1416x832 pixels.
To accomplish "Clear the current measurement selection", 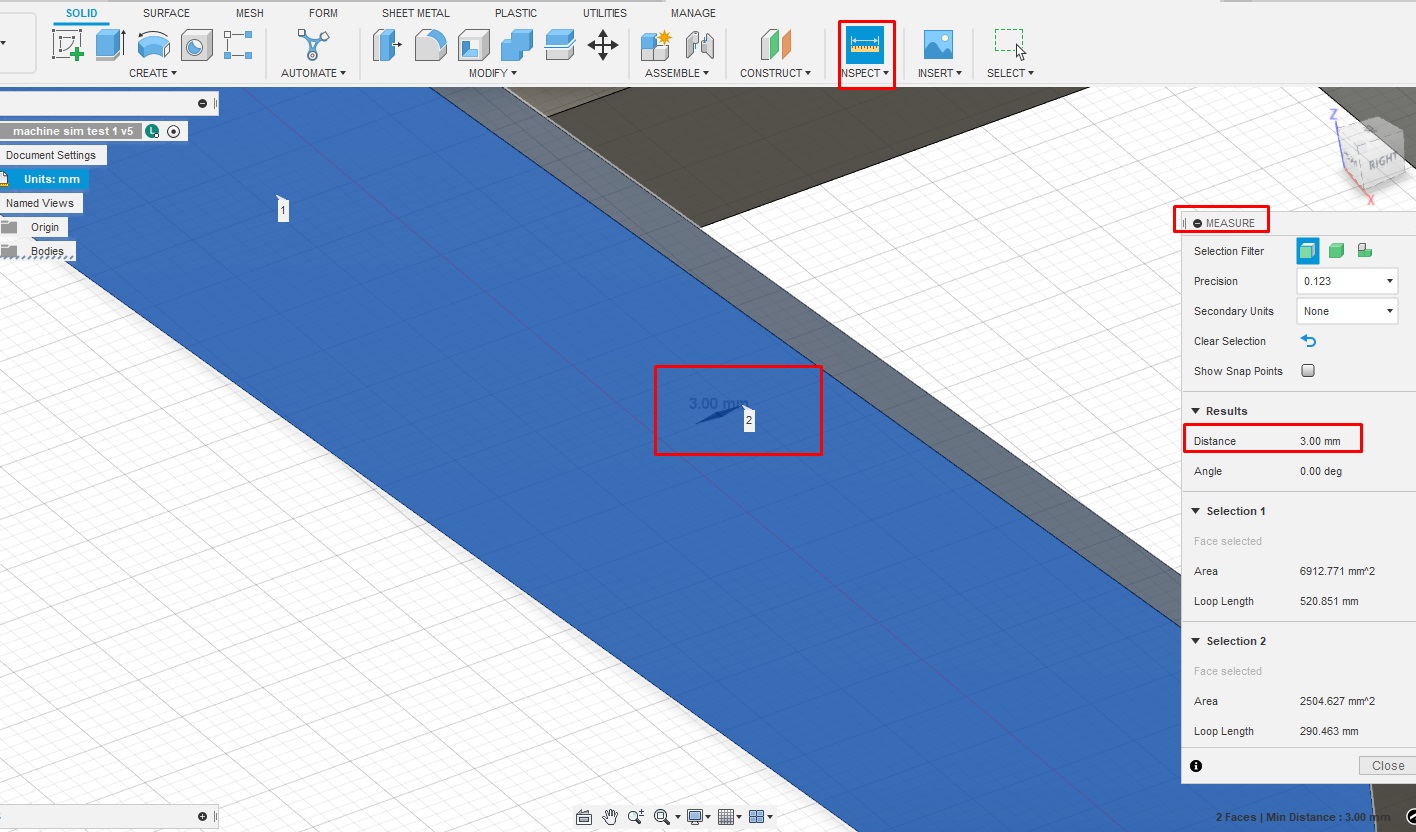I will 1307,340.
